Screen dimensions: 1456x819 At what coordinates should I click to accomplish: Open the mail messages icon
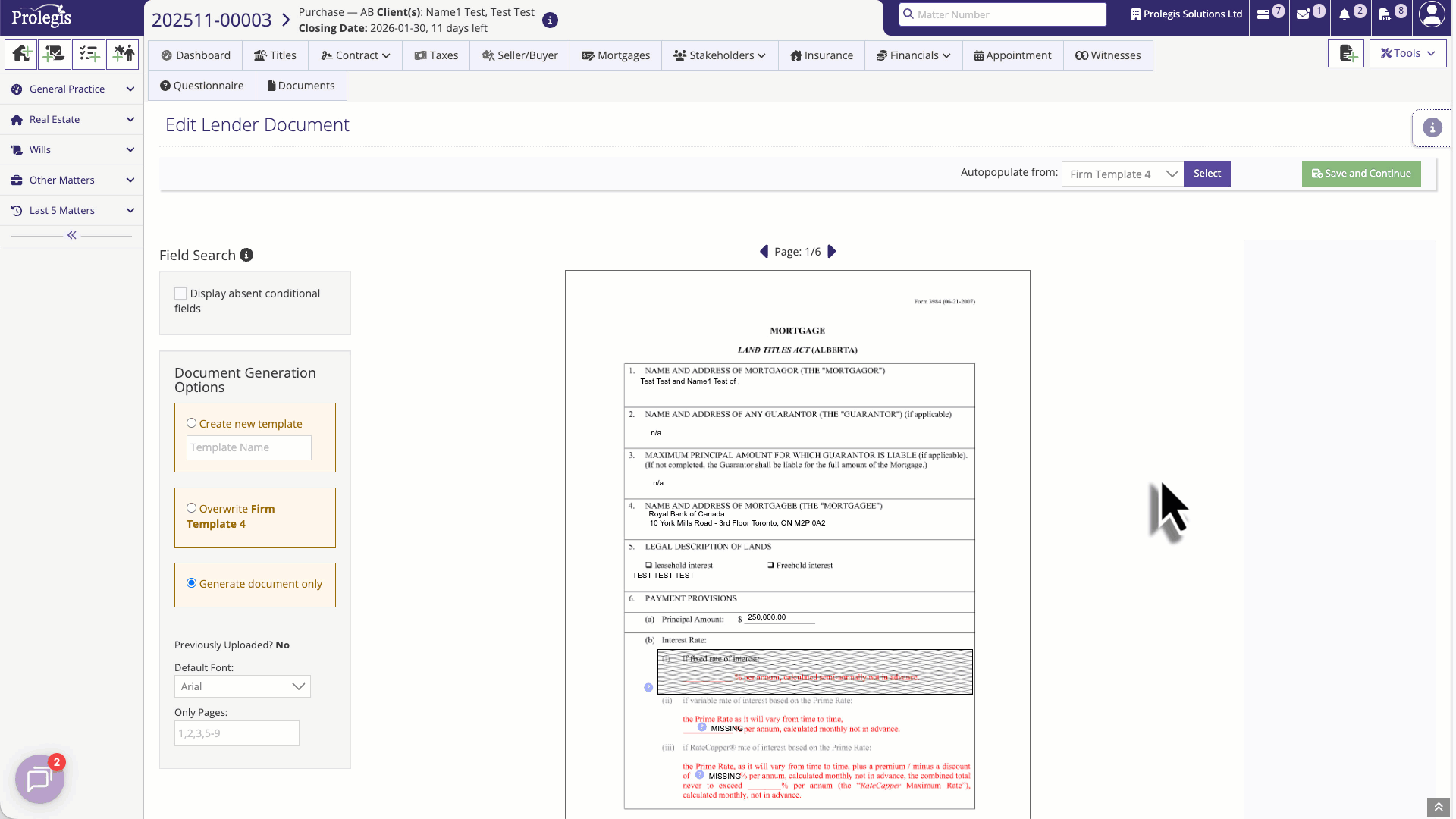coord(1304,14)
